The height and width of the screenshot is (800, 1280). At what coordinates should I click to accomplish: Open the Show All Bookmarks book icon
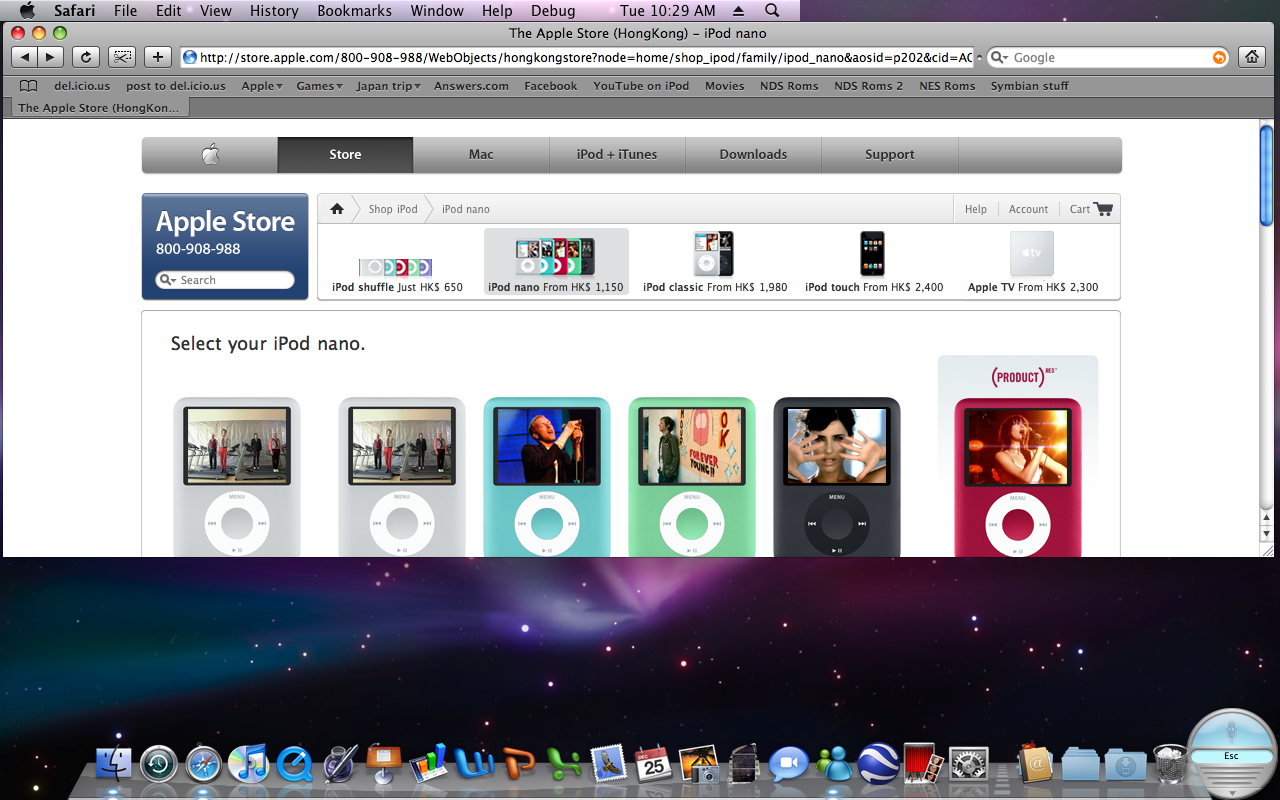pos(29,86)
